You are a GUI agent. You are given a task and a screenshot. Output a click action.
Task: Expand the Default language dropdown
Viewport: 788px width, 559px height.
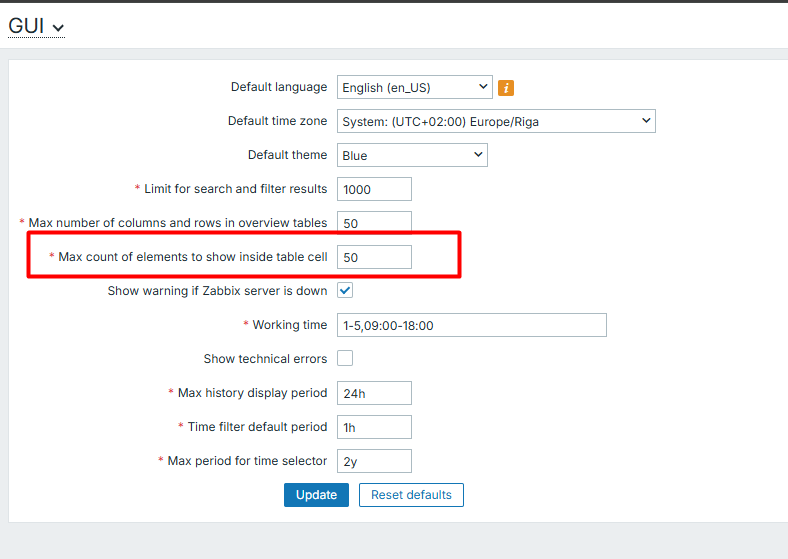point(414,88)
